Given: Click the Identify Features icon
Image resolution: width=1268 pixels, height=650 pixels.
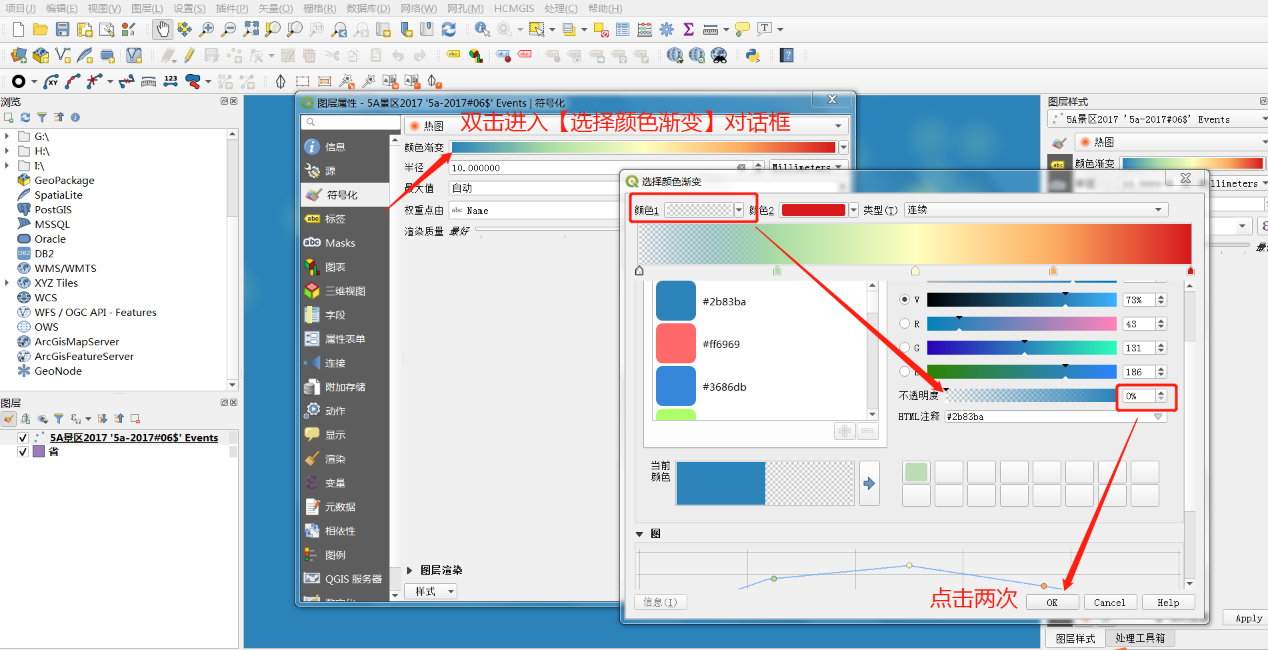Looking at the screenshot, I should point(482,30).
